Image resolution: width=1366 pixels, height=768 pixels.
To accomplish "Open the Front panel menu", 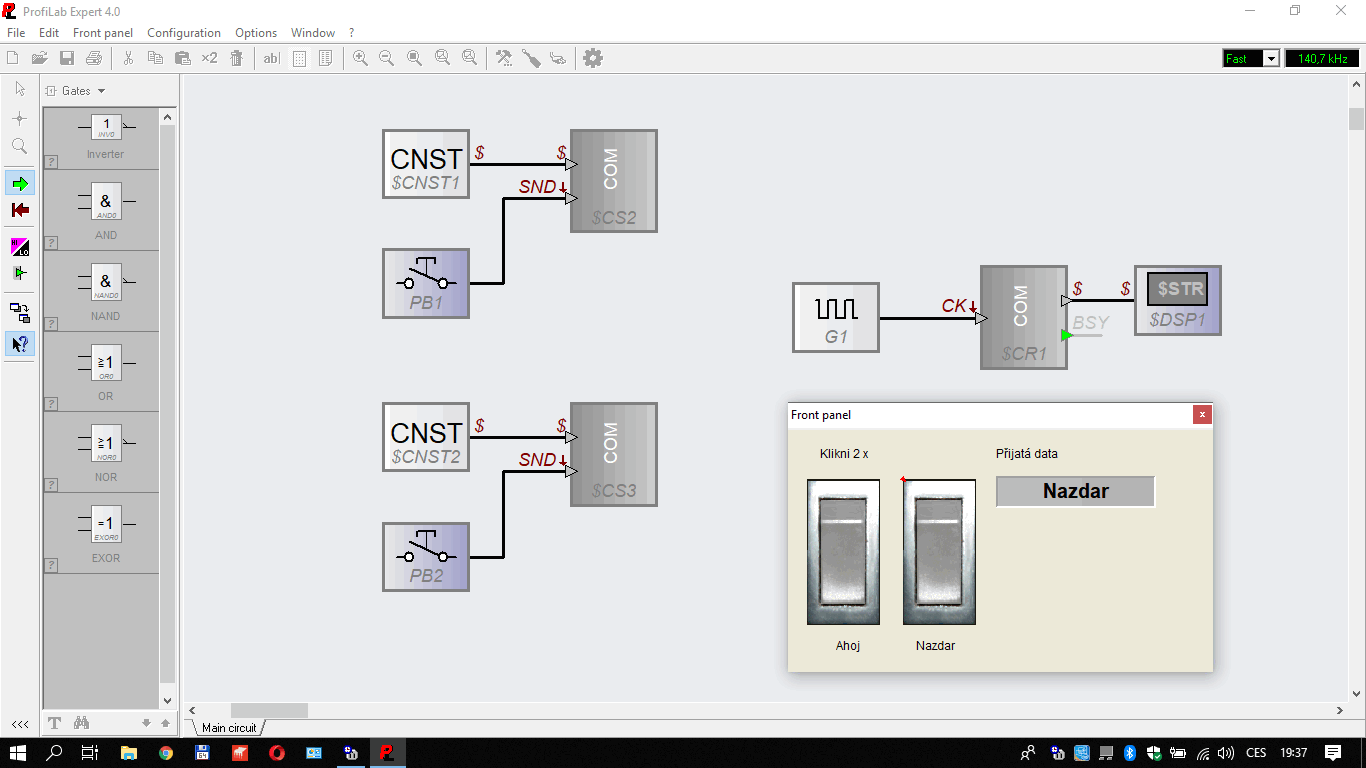I will coord(102,33).
